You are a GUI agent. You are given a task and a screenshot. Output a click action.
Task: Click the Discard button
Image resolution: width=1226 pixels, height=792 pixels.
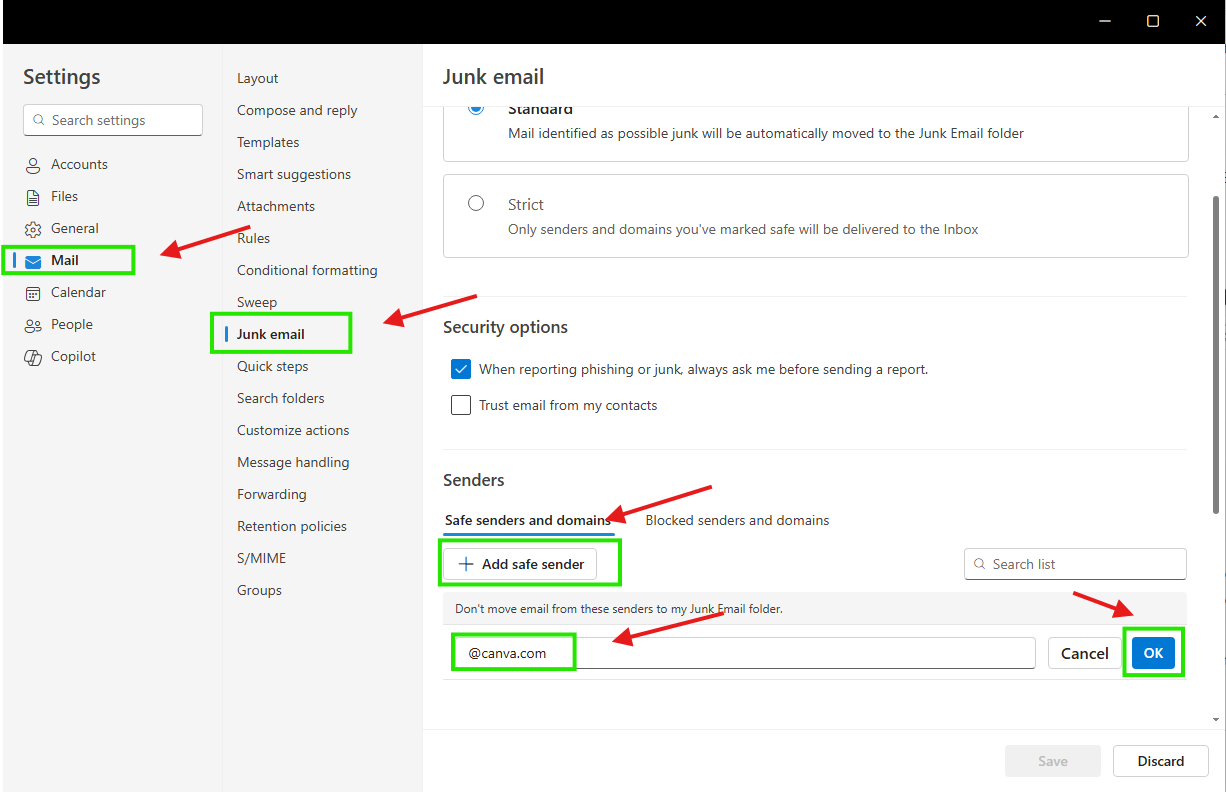1160,761
